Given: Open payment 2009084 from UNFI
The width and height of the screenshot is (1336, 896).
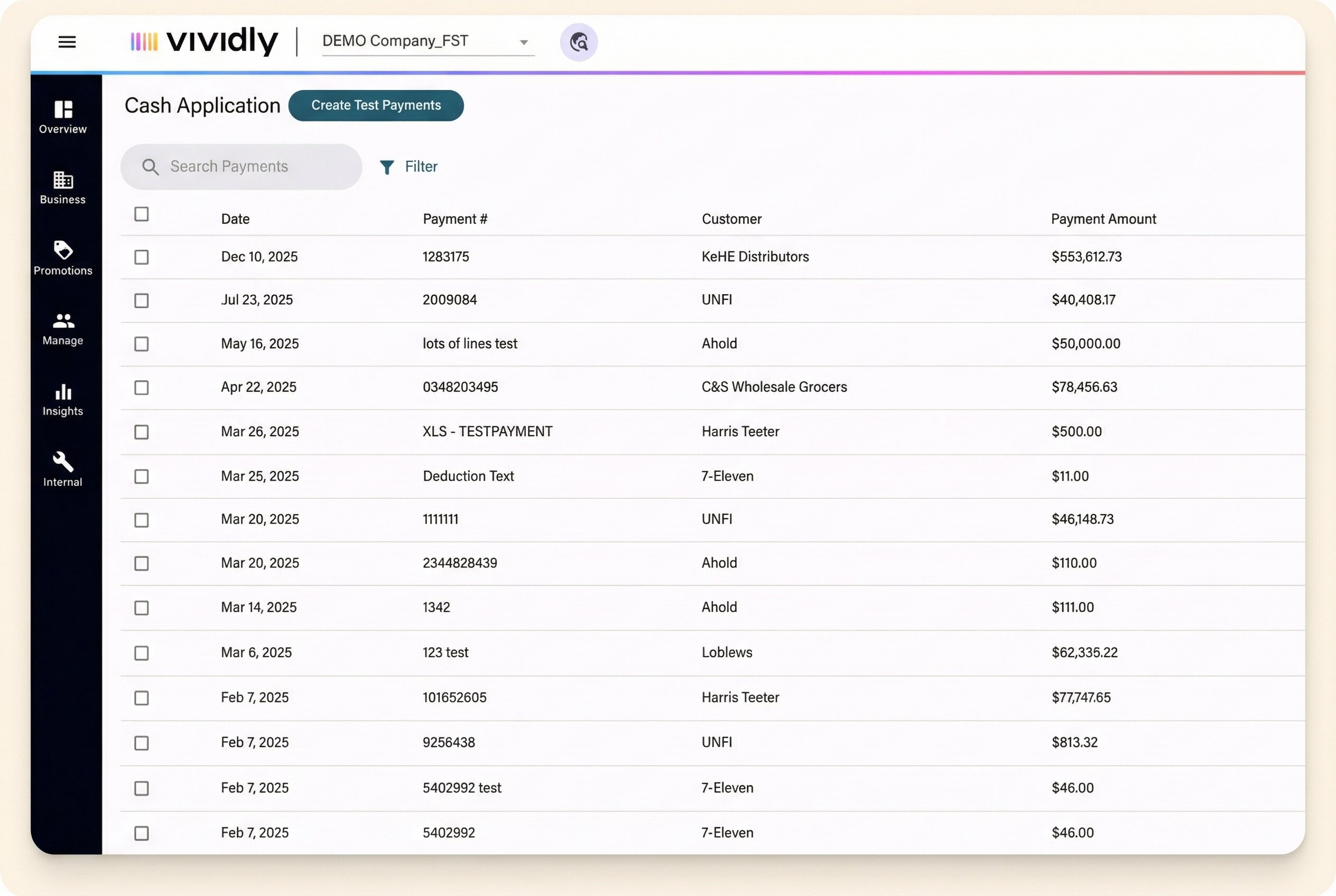Looking at the screenshot, I should tap(449, 300).
